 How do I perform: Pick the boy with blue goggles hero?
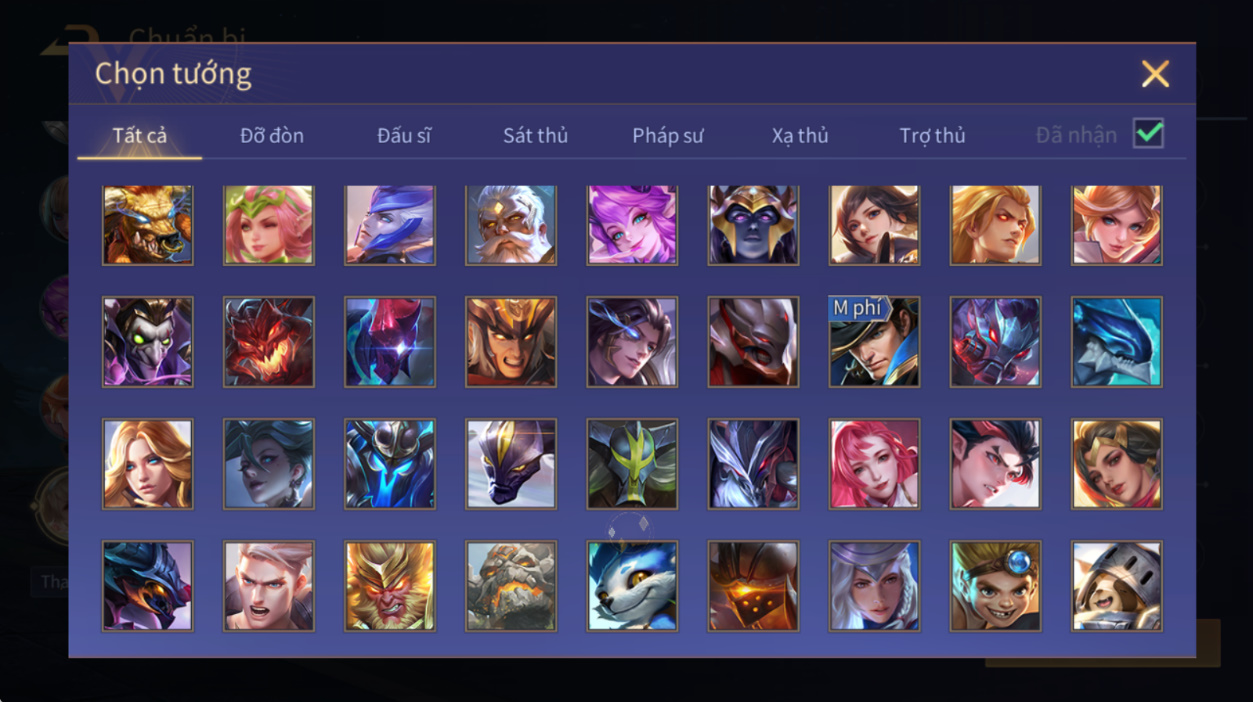pyautogui.click(x=995, y=586)
